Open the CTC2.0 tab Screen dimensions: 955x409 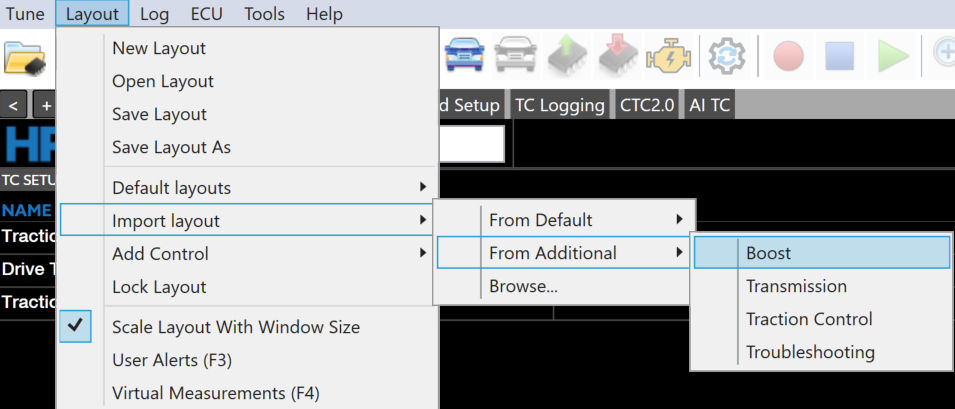648,105
